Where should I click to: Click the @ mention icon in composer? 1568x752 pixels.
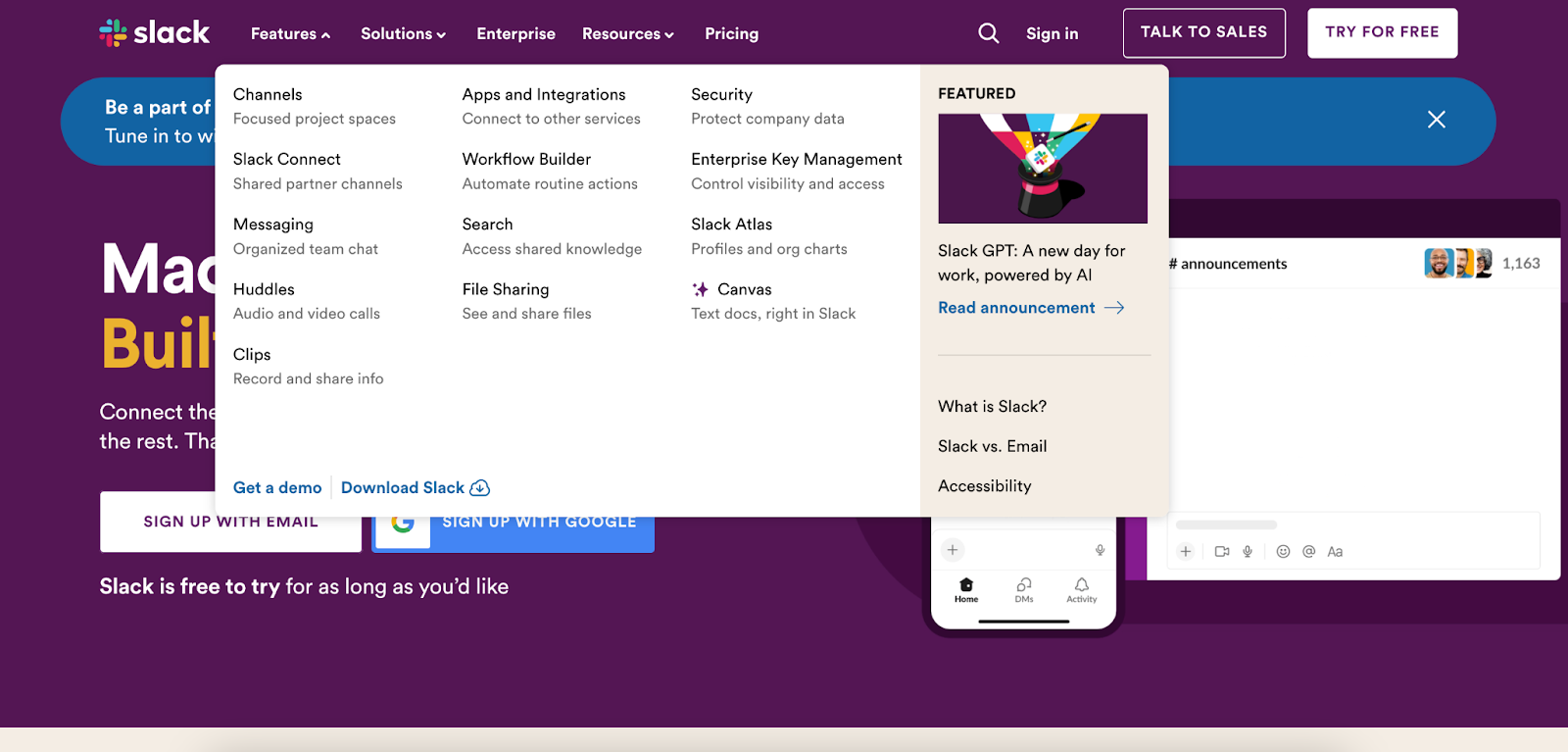click(x=1308, y=552)
